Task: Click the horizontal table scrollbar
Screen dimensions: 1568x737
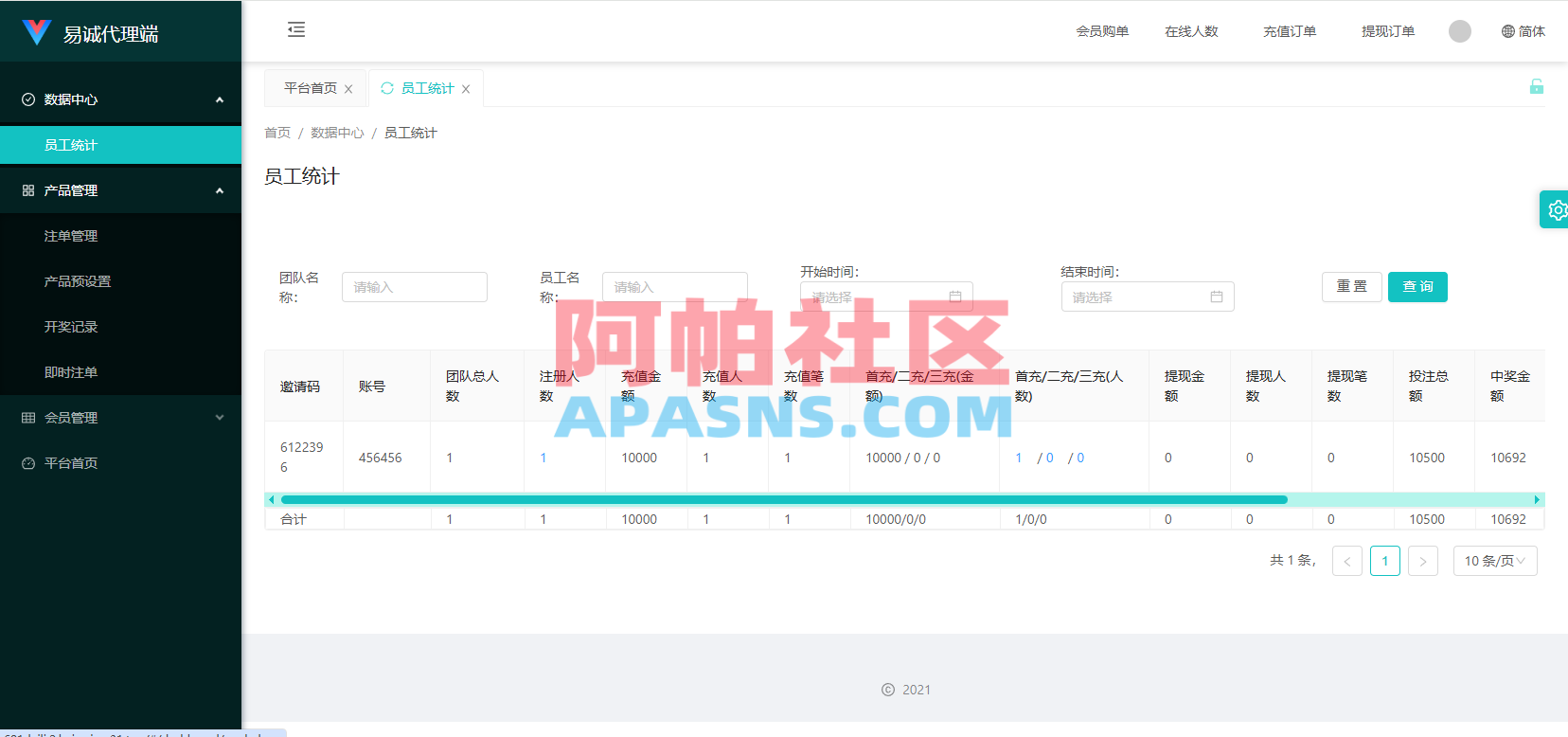Action: click(x=784, y=499)
